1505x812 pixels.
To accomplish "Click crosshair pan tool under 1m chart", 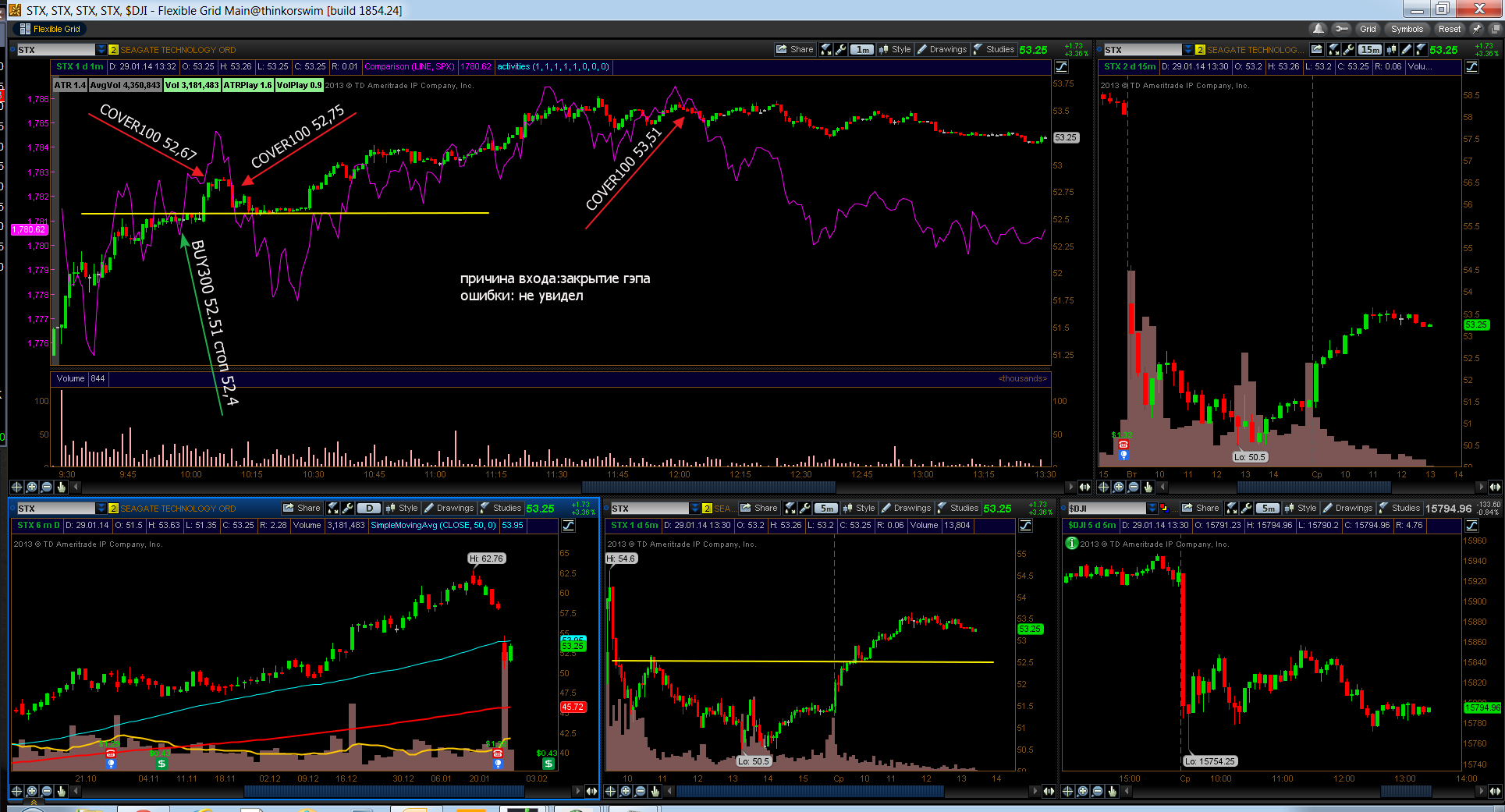I will tap(16, 487).
